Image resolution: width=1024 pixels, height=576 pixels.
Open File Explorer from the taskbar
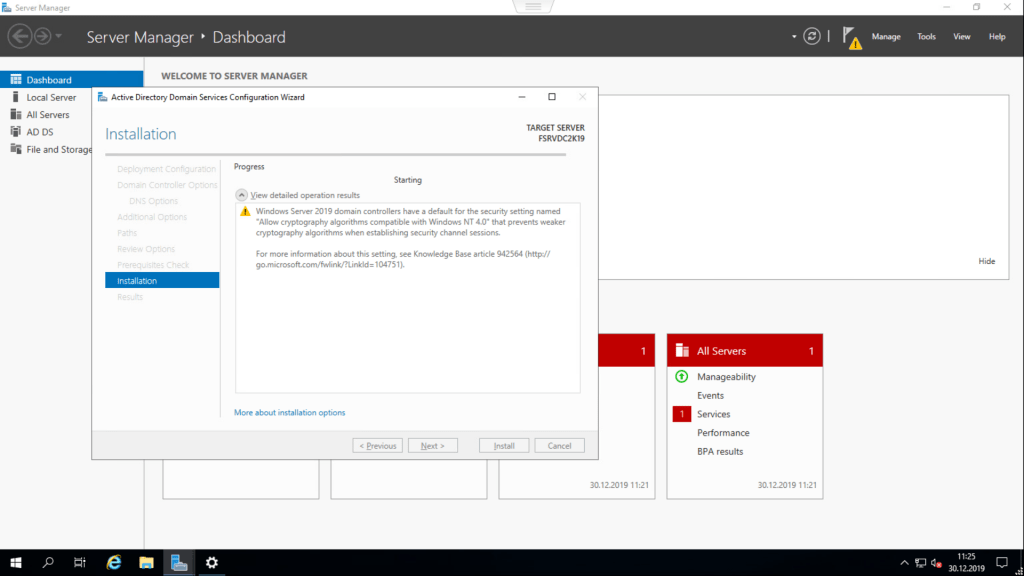[x=146, y=562]
